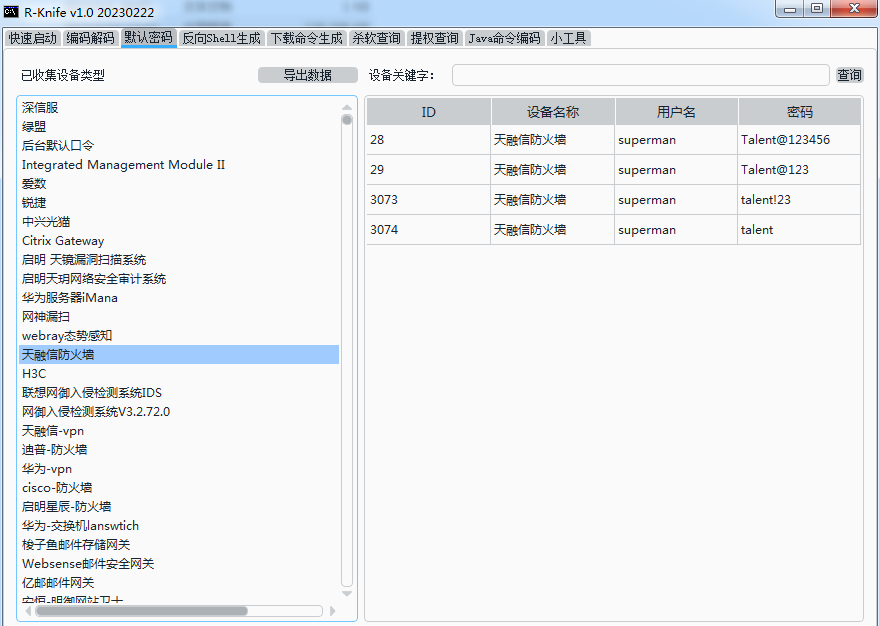Choose 启明天玥网络安全审计系统 entry
This screenshot has height=626, width=880.
[178, 279]
